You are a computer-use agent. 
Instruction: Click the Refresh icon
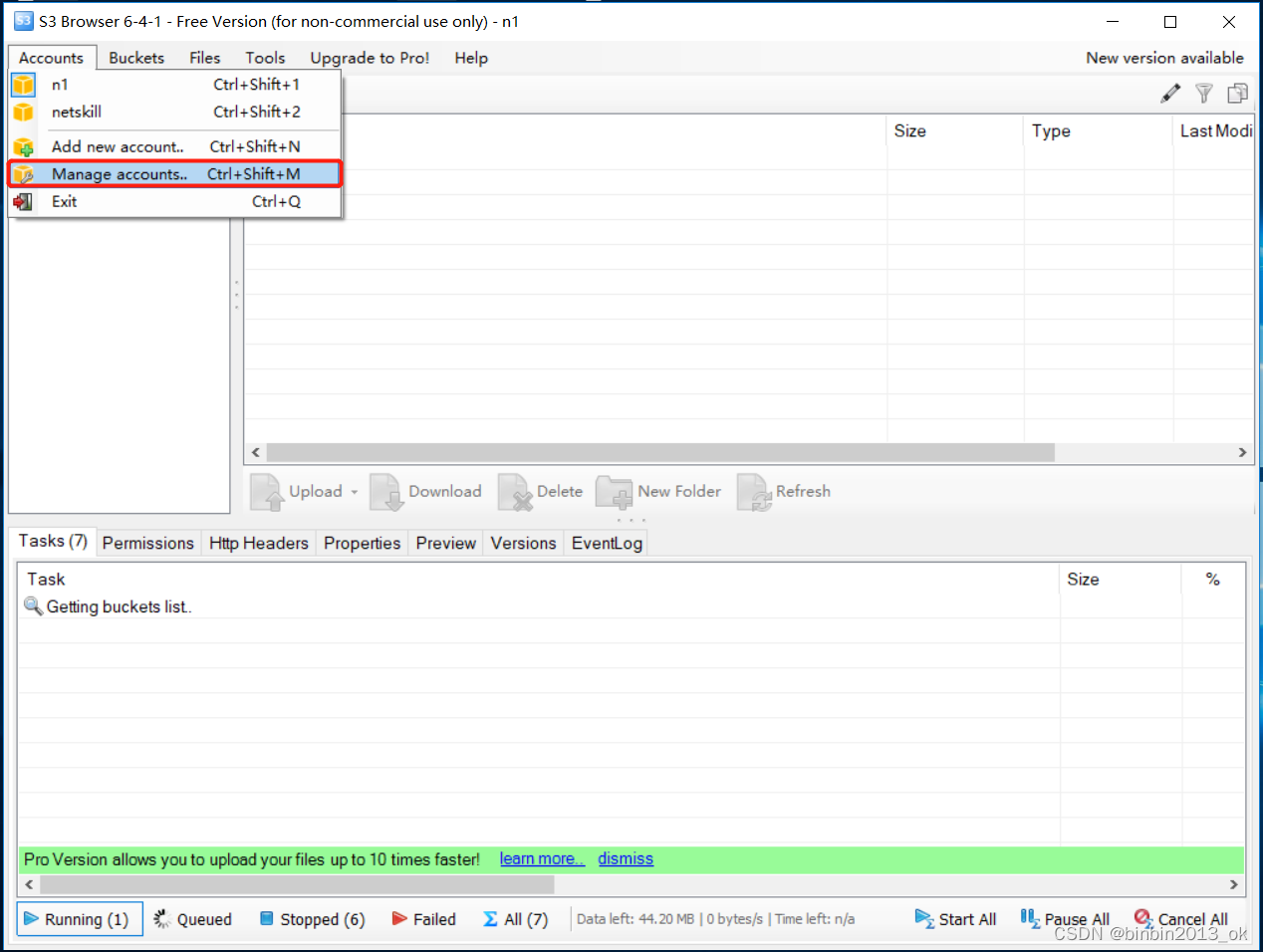tap(754, 492)
